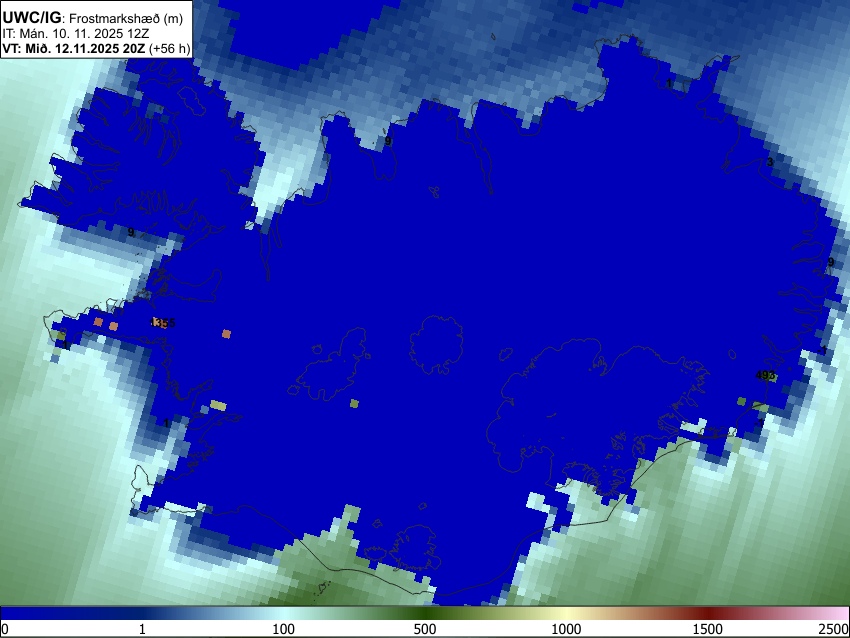Screen dimensions: 850x638
Task: Click the "1000" label on the color scale
Action: click(x=566, y=629)
